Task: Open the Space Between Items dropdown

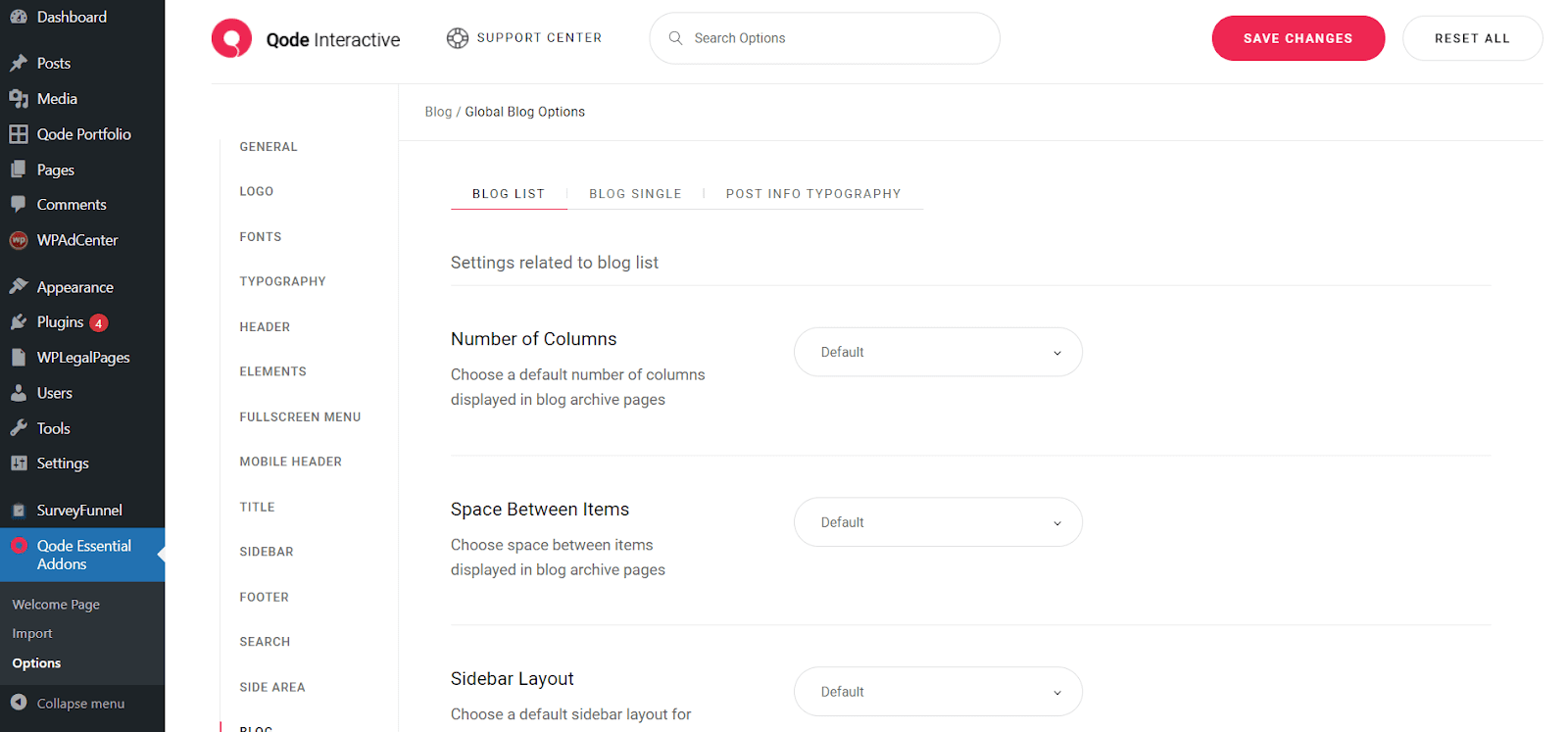Action: tap(938, 522)
